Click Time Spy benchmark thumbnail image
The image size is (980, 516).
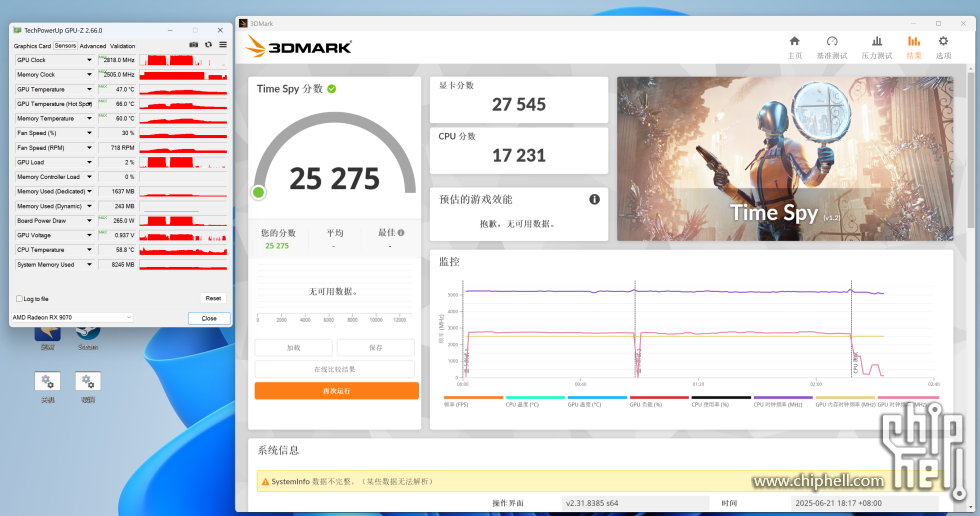[785, 159]
